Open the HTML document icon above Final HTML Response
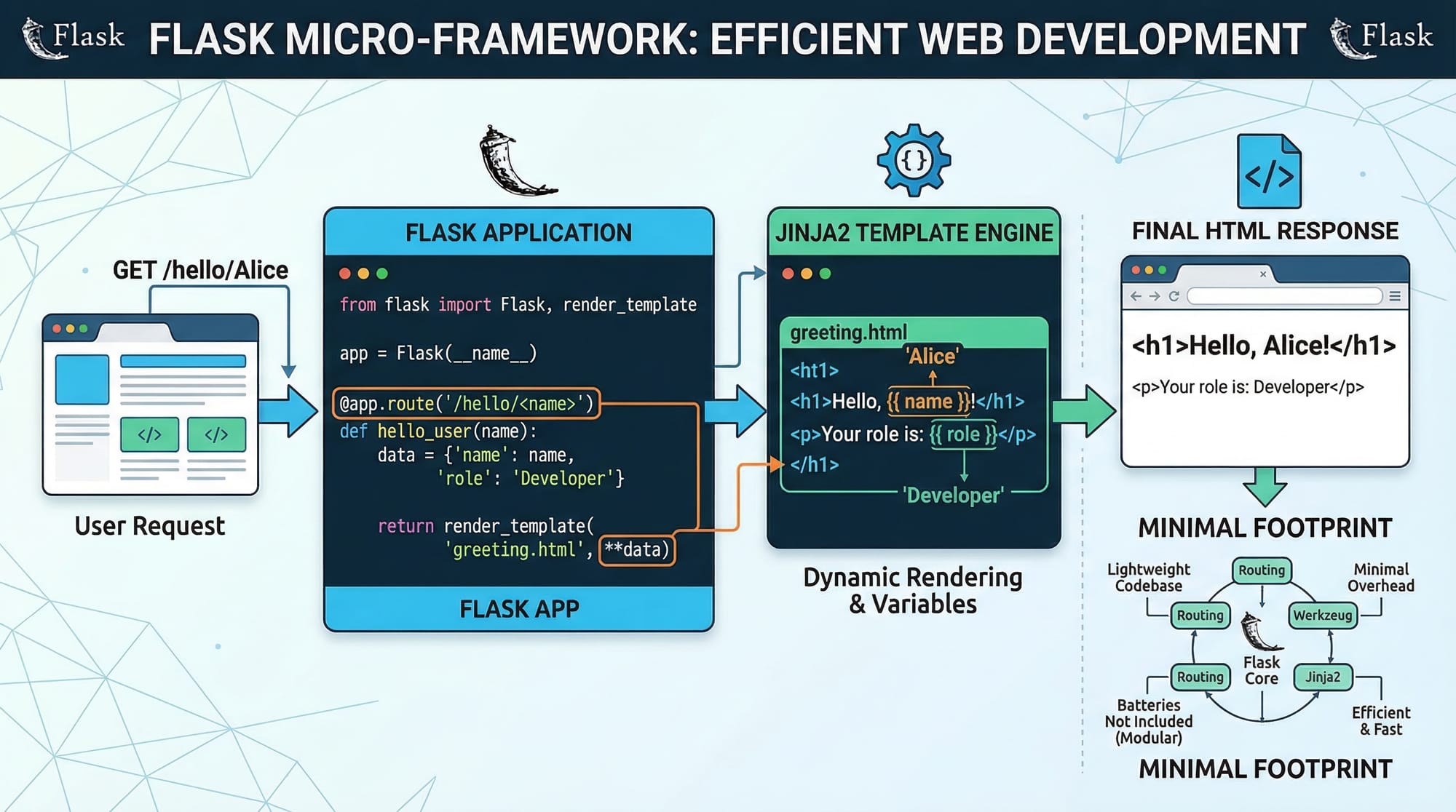Viewport: 1456px width, 812px height. tap(1269, 171)
